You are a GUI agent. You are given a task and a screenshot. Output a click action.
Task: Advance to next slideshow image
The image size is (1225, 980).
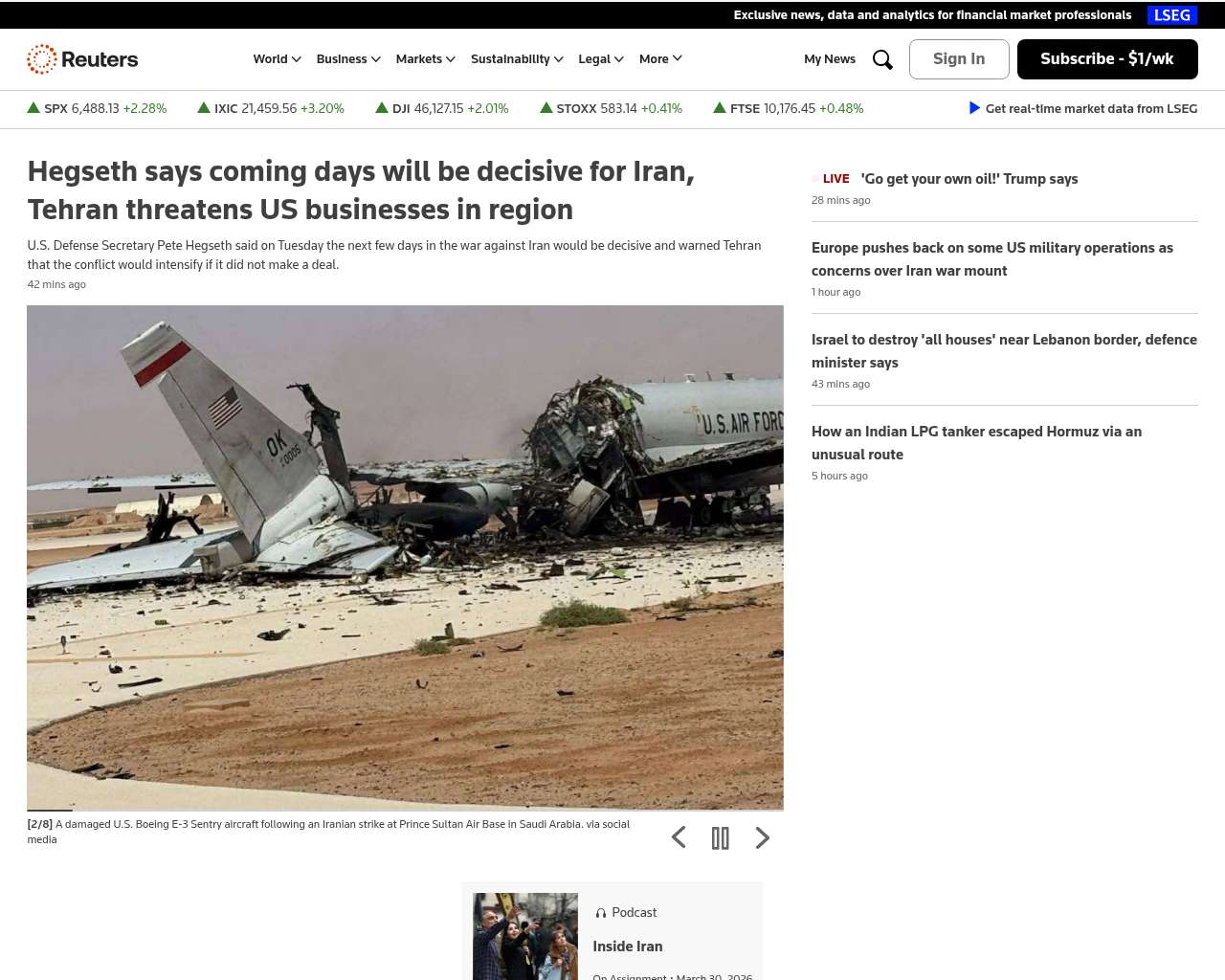(763, 838)
